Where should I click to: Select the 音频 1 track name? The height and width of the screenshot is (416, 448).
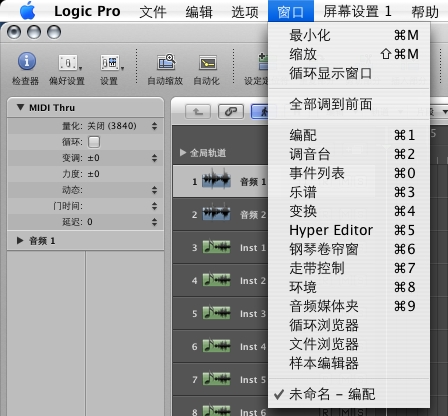pyautogui.click(x=253, y=182)
